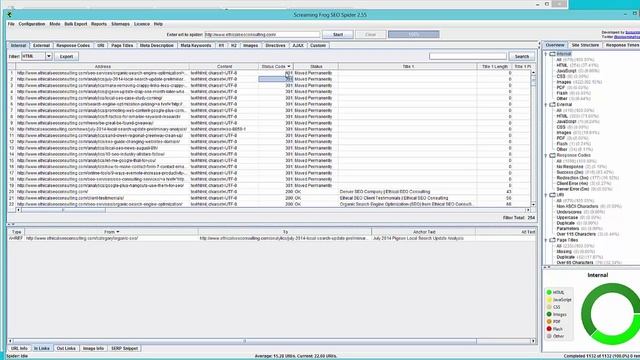Click the PDF orange legend dot
Screen dimensions: 640x360
pos(549,322)
